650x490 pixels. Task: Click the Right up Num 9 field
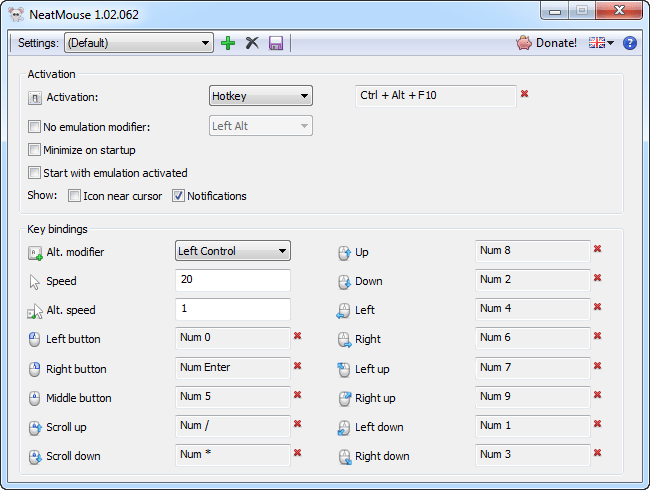pos(533,397)
